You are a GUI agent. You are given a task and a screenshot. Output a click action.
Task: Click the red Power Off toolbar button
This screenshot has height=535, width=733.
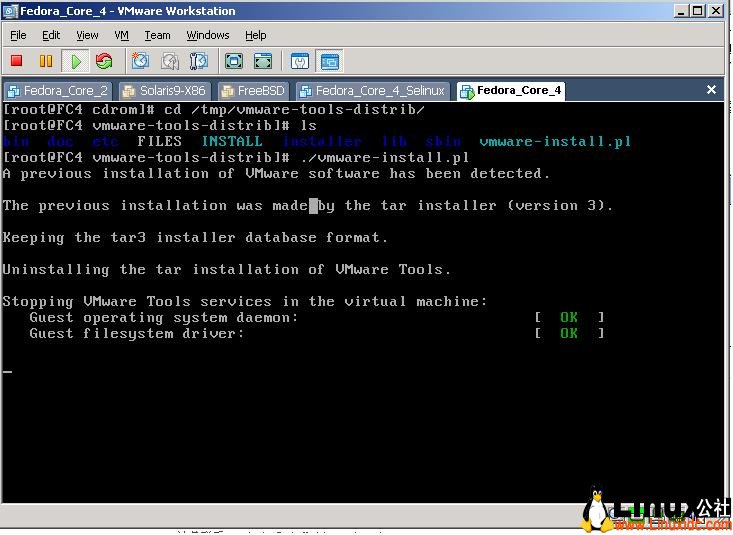coord(17,61)
